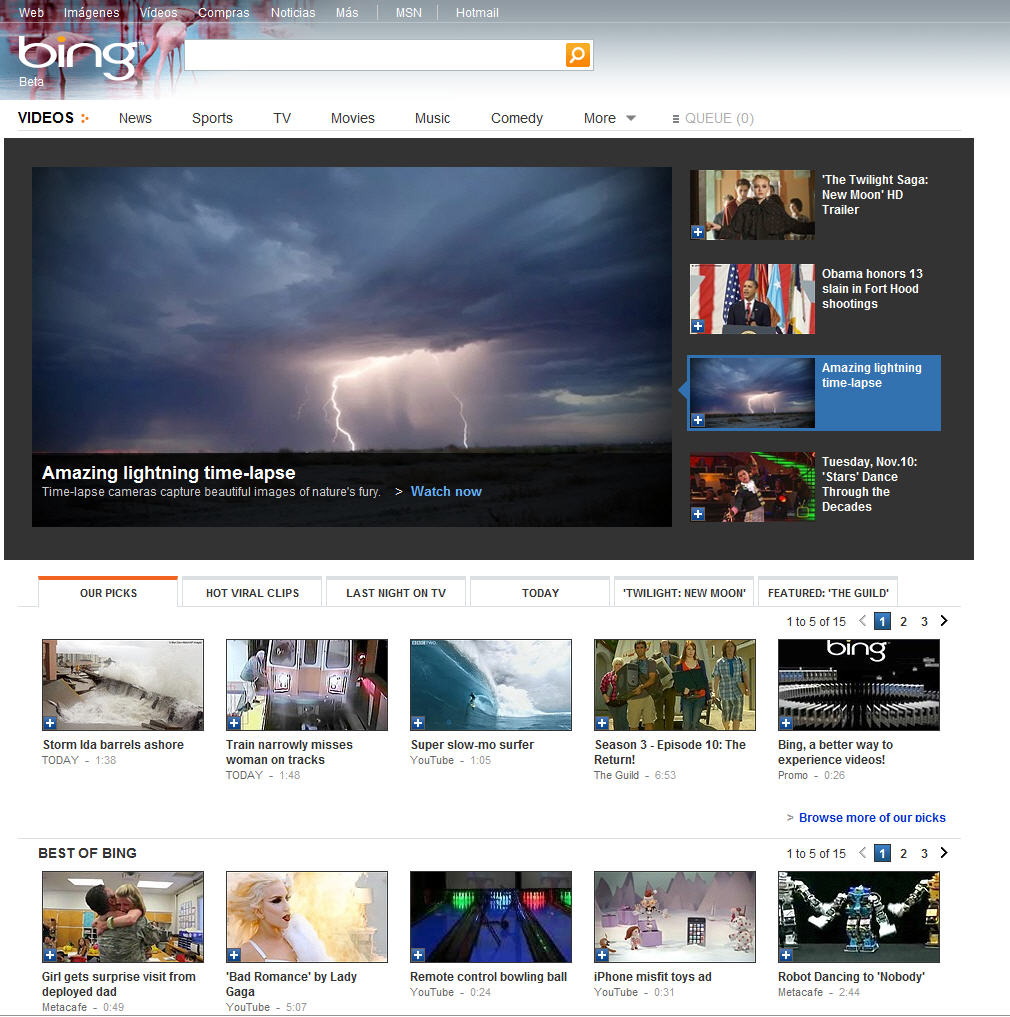Go to Web search in top bar
Screen dimensions: 1010x1017
pos(31,12)
